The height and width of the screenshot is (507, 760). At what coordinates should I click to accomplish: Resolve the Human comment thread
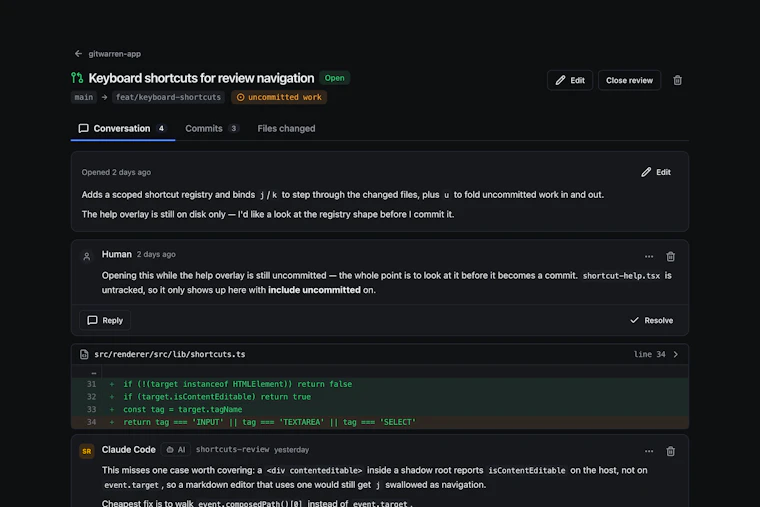[x=651, y=320]
